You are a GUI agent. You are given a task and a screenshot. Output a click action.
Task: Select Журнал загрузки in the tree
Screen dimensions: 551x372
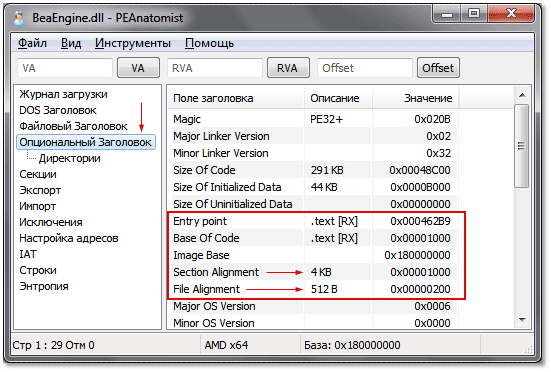pyautogui.click(x=63, y=94)
